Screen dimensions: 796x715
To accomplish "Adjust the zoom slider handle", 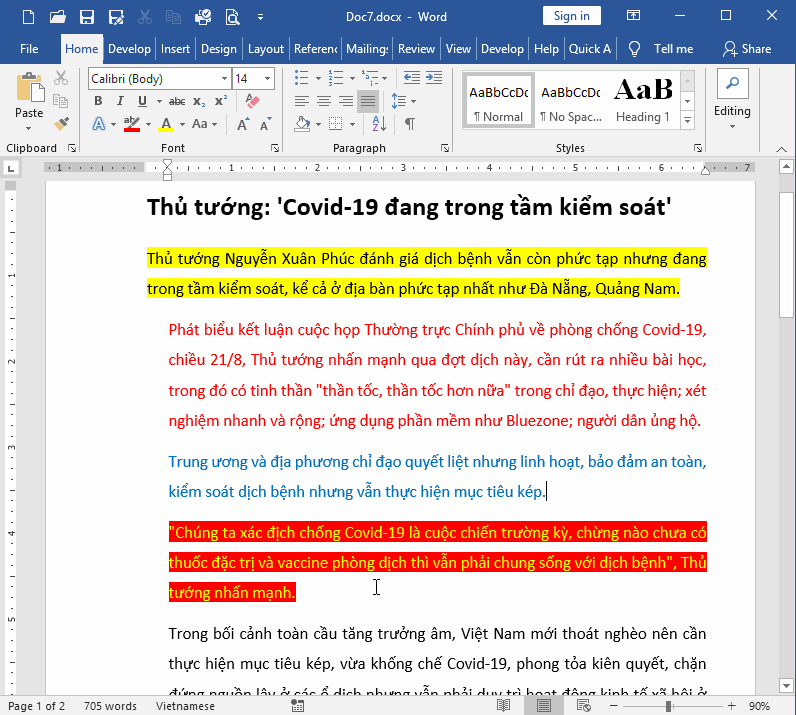I will (x=669, y=706).
